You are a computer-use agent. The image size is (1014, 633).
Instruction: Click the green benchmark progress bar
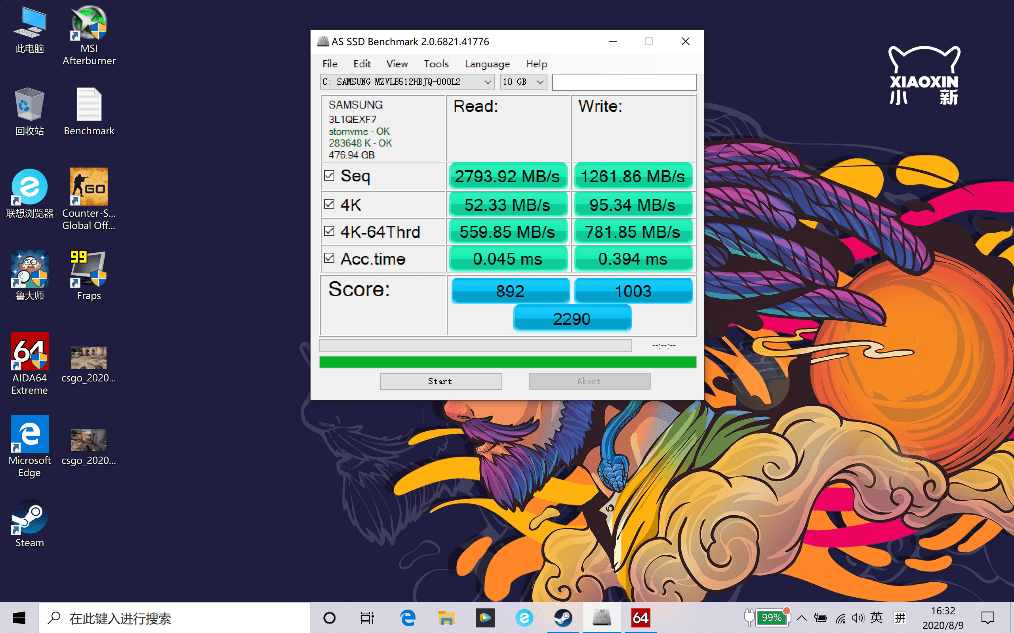pos(507,362)
